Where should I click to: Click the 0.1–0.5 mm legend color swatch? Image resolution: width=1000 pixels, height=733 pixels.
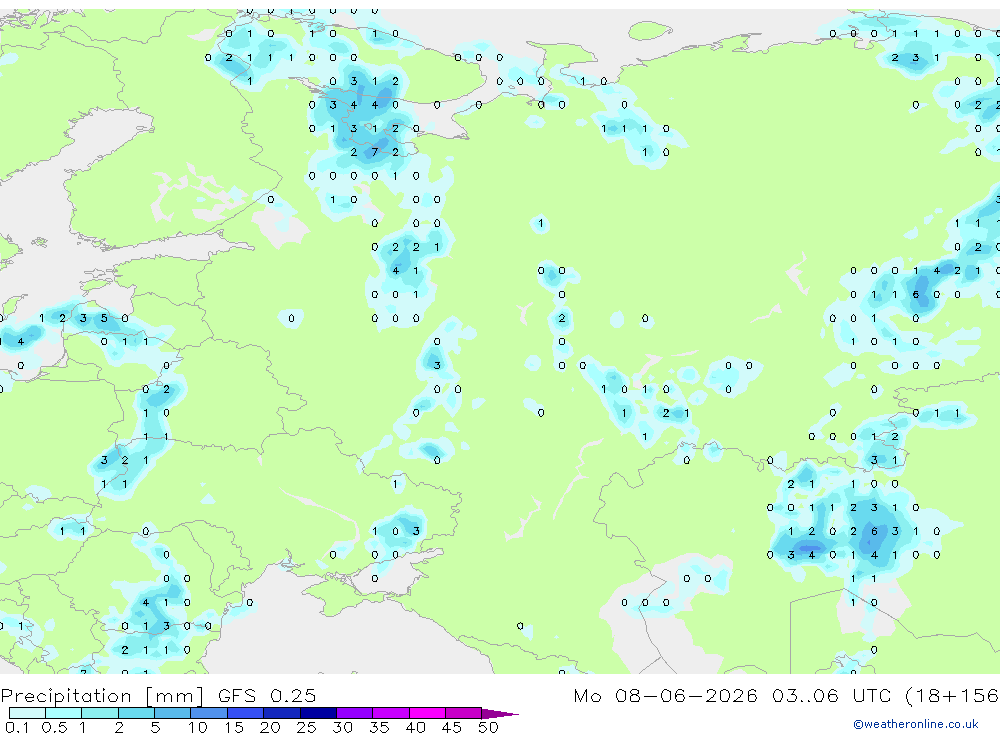pos(27,713)
